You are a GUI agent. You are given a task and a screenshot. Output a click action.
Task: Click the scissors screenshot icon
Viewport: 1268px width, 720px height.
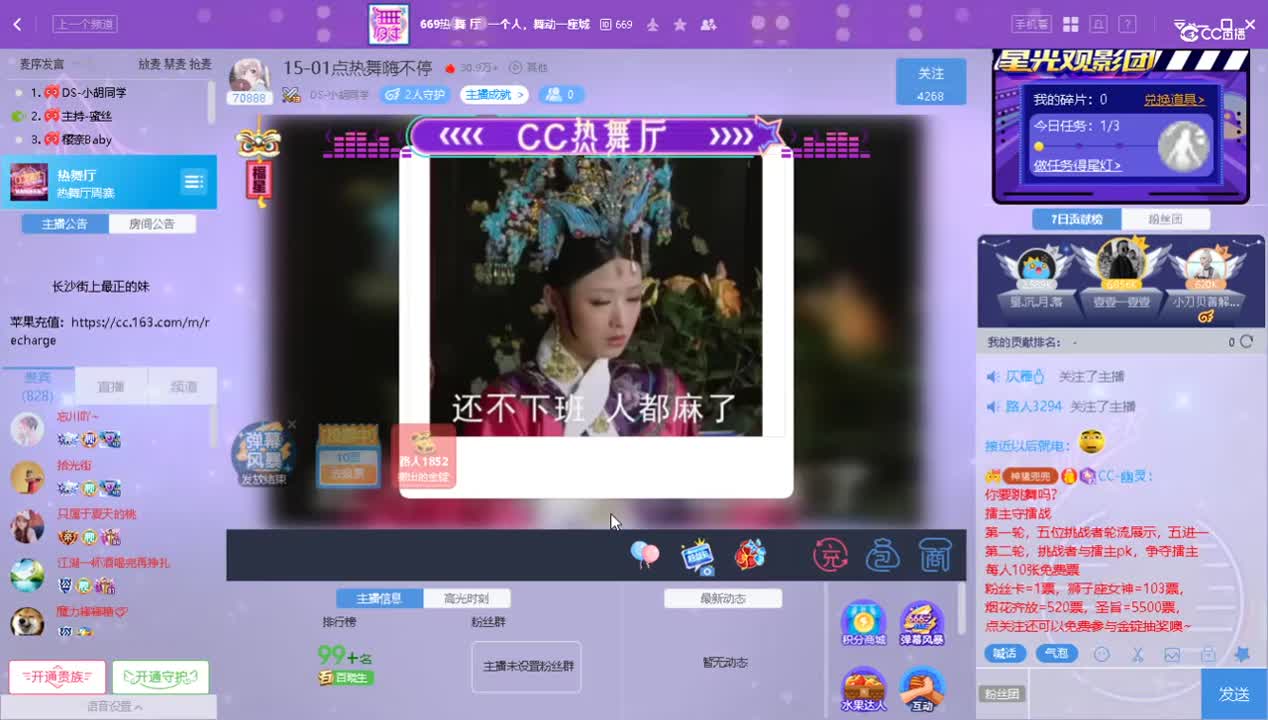1137,654
